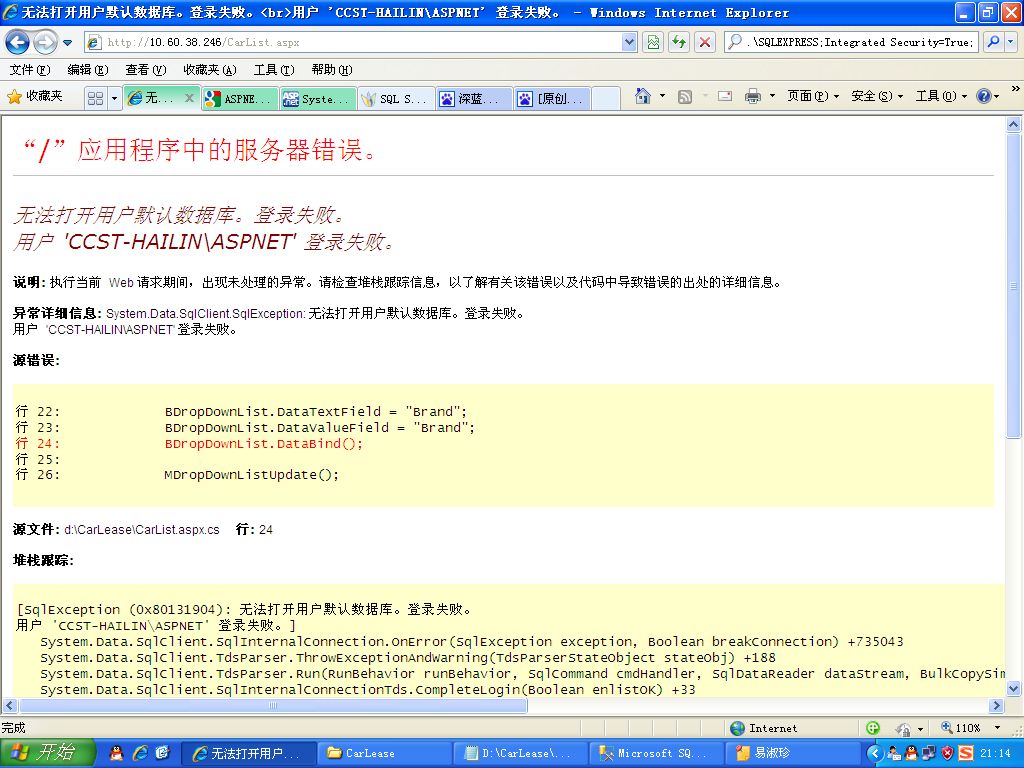Open the tab list dropdown arrow
The height and width of the screenshot is (768, 1024).
[x=114, y=98]
